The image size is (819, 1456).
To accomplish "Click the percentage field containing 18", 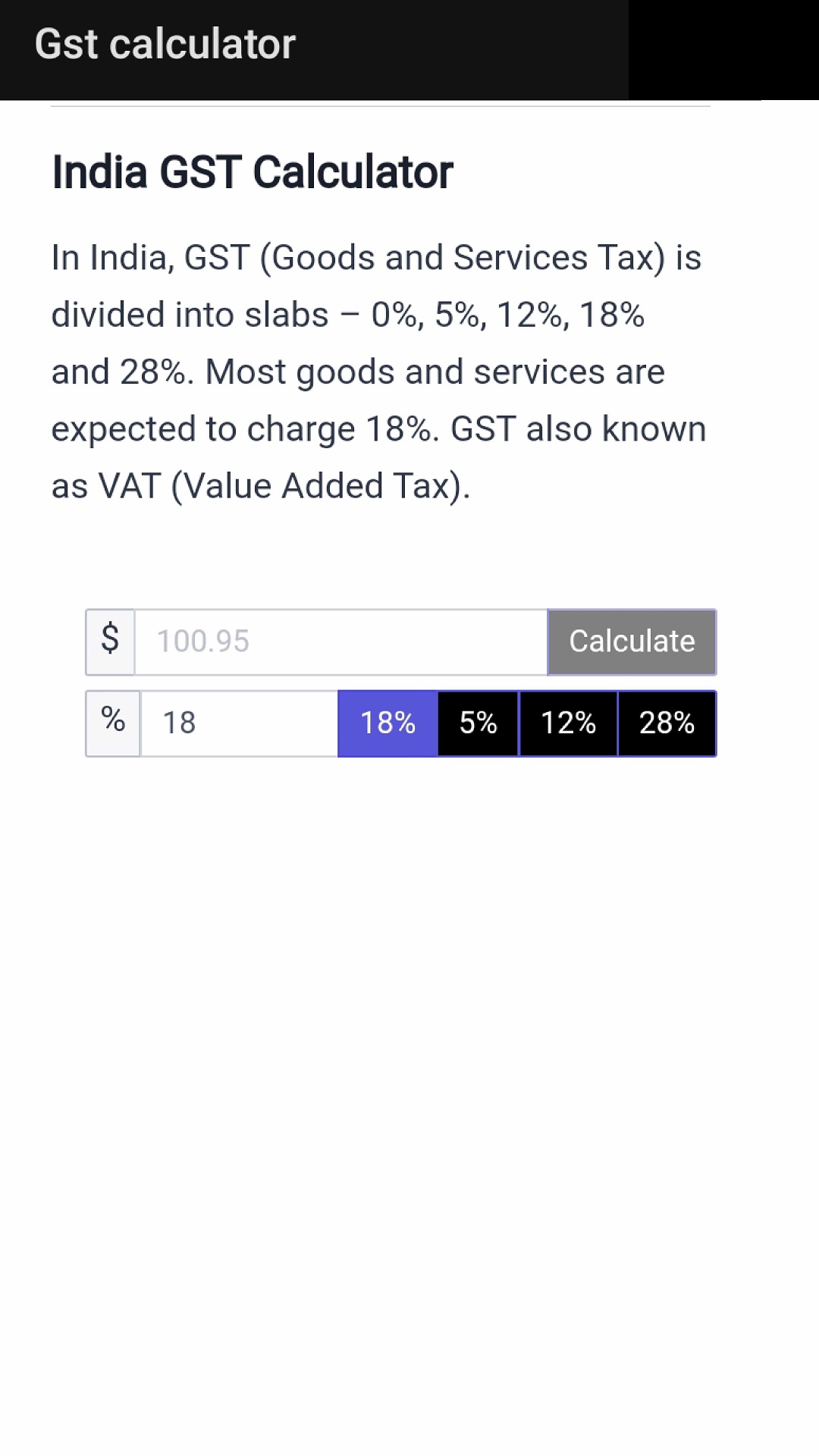I will (x=239, y=723).
